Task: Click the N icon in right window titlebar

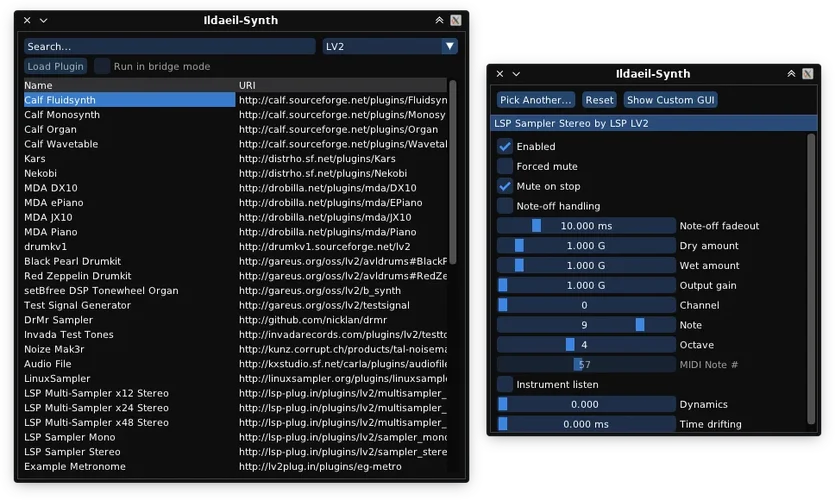Action: [x=808, y=74]
